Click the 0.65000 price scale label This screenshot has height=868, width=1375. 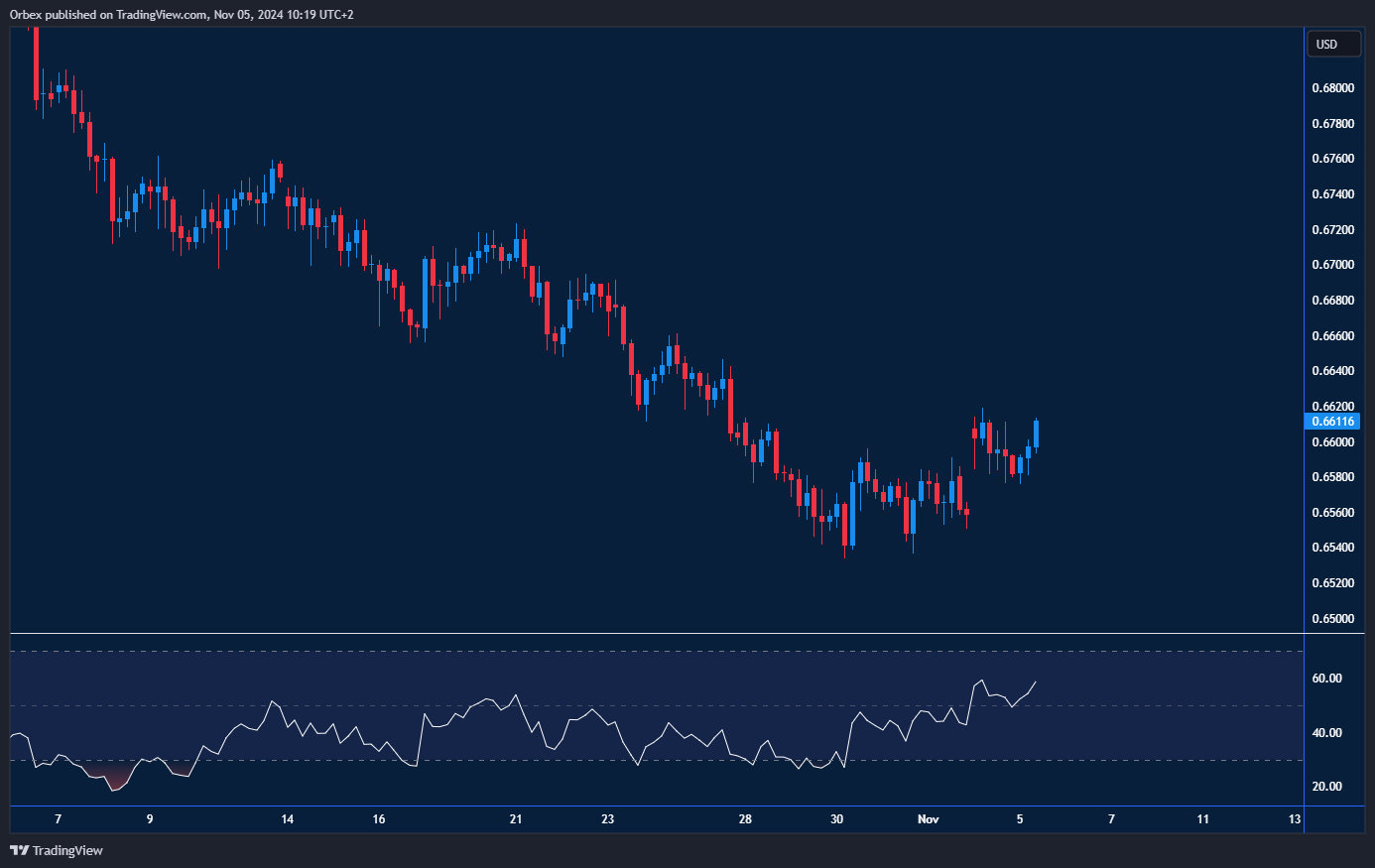[1332, 619]
